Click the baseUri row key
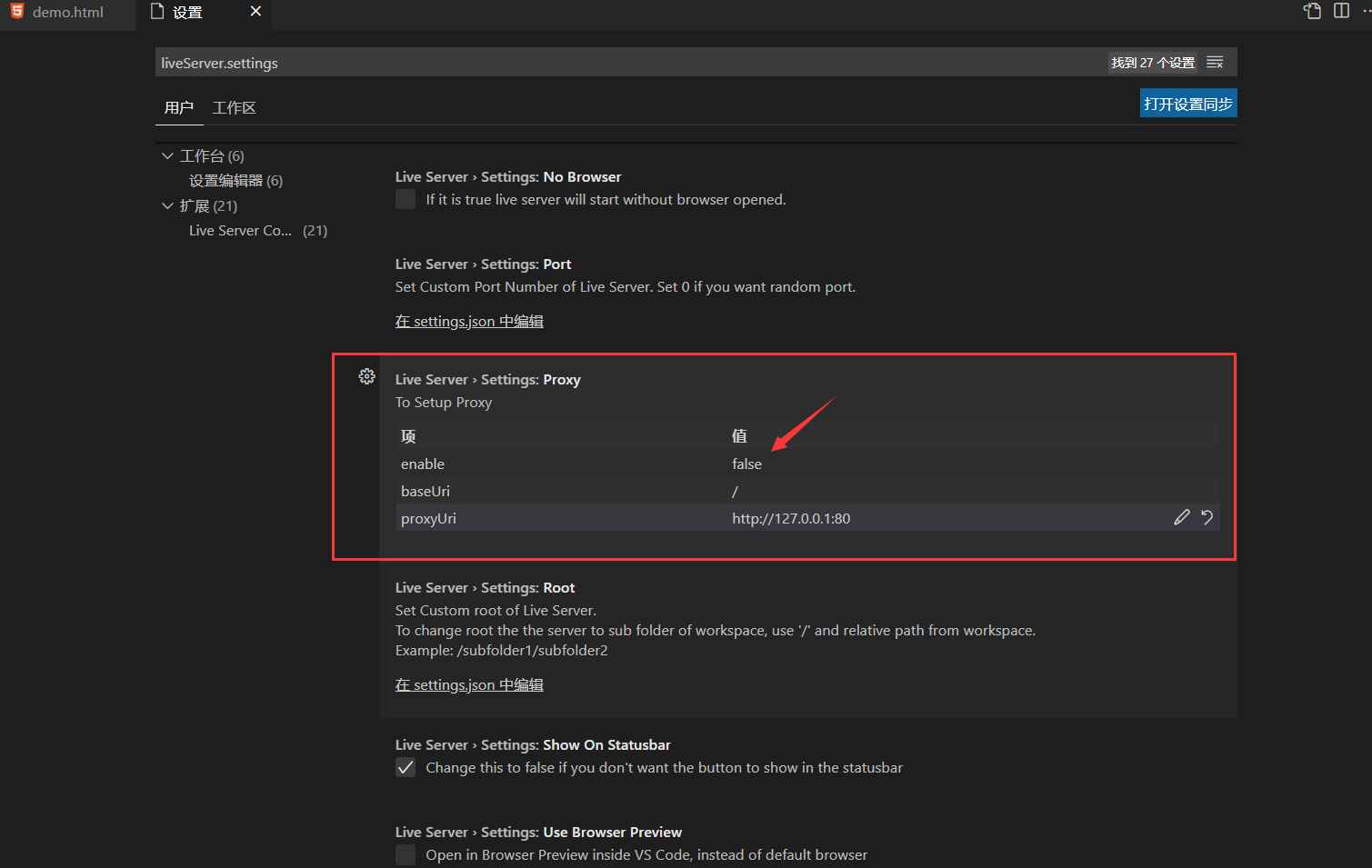The height and width of the screenshot is (868, 1372). [426, 491]
